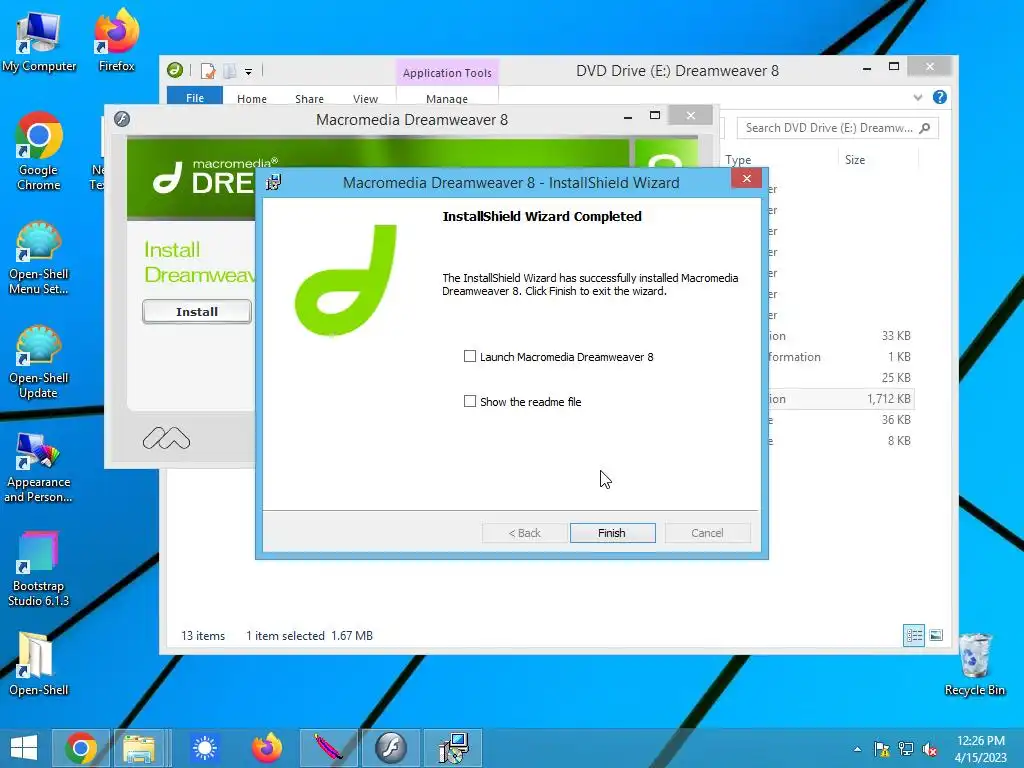This screenshot has width=1024, height=768.
Task: Open Firefox from the taskbar
Action: 267,748
